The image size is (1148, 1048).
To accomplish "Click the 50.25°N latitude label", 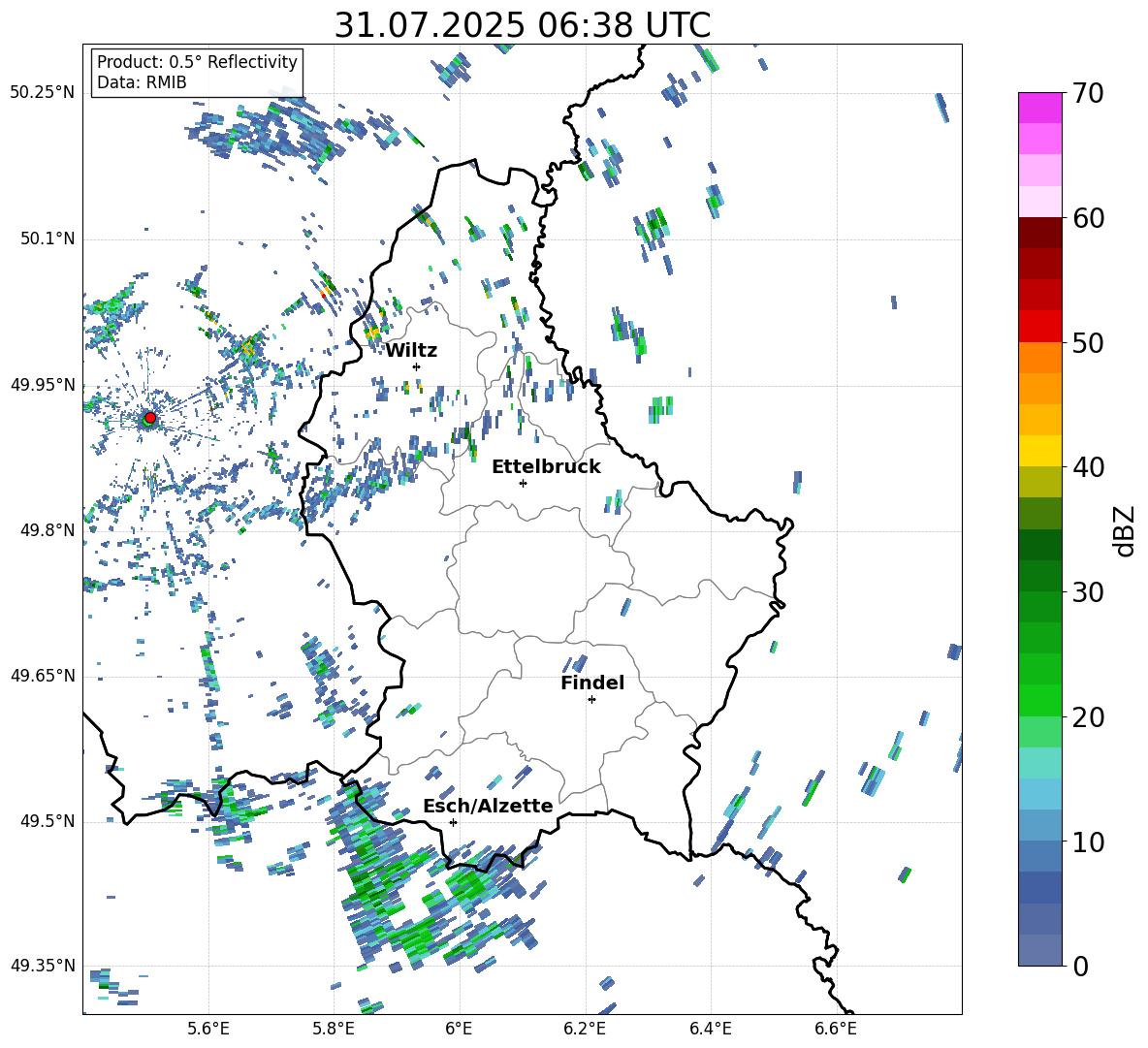I will pos(43,93).
